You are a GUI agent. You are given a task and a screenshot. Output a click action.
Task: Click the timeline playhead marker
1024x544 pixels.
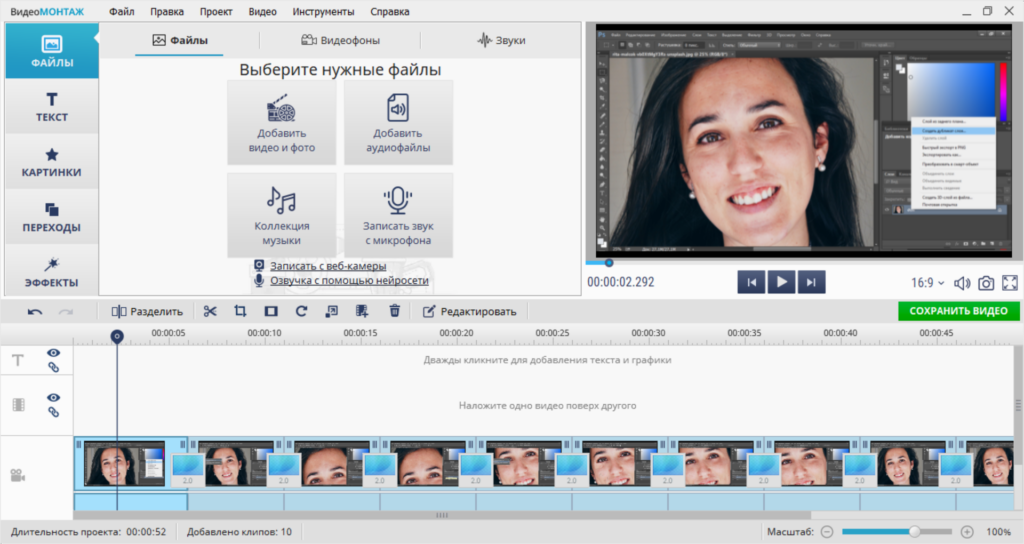coord(117,336)
